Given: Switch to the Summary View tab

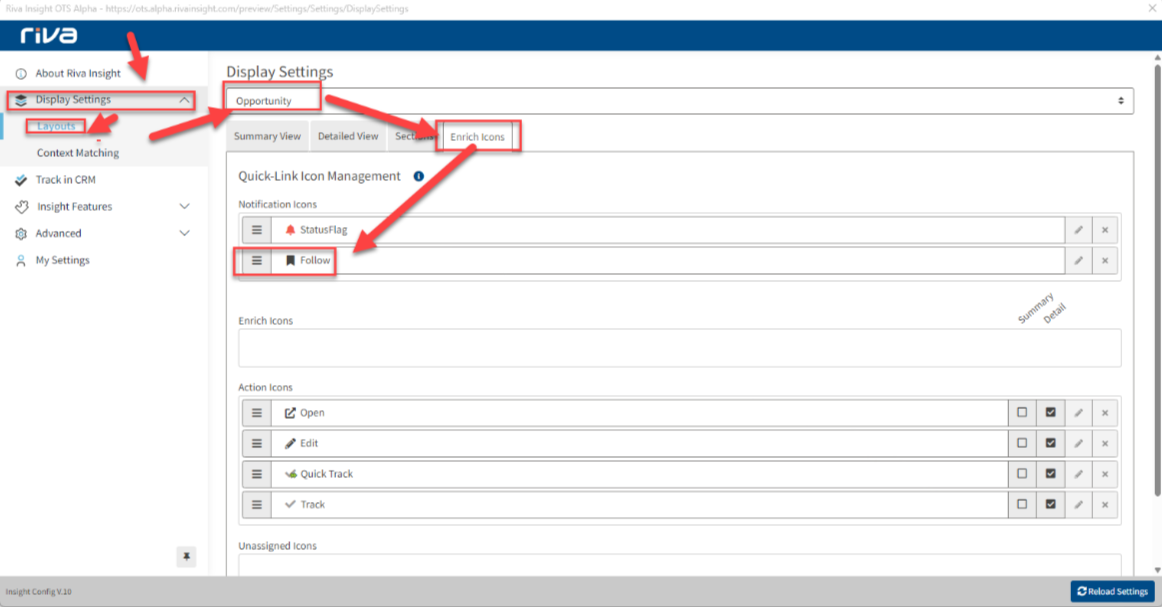Looking at the screenshot, I should point(267,136).
